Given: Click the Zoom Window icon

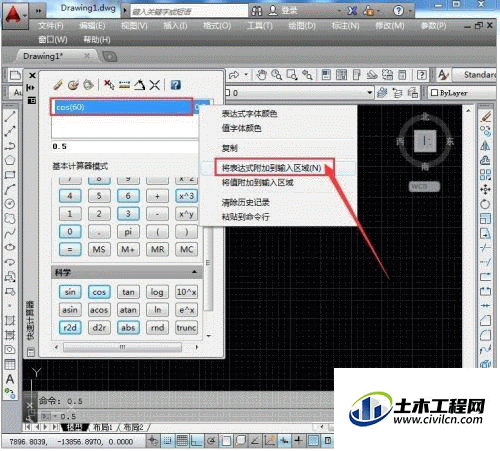Looking at the screenshot, I should [x=292, y=75].
